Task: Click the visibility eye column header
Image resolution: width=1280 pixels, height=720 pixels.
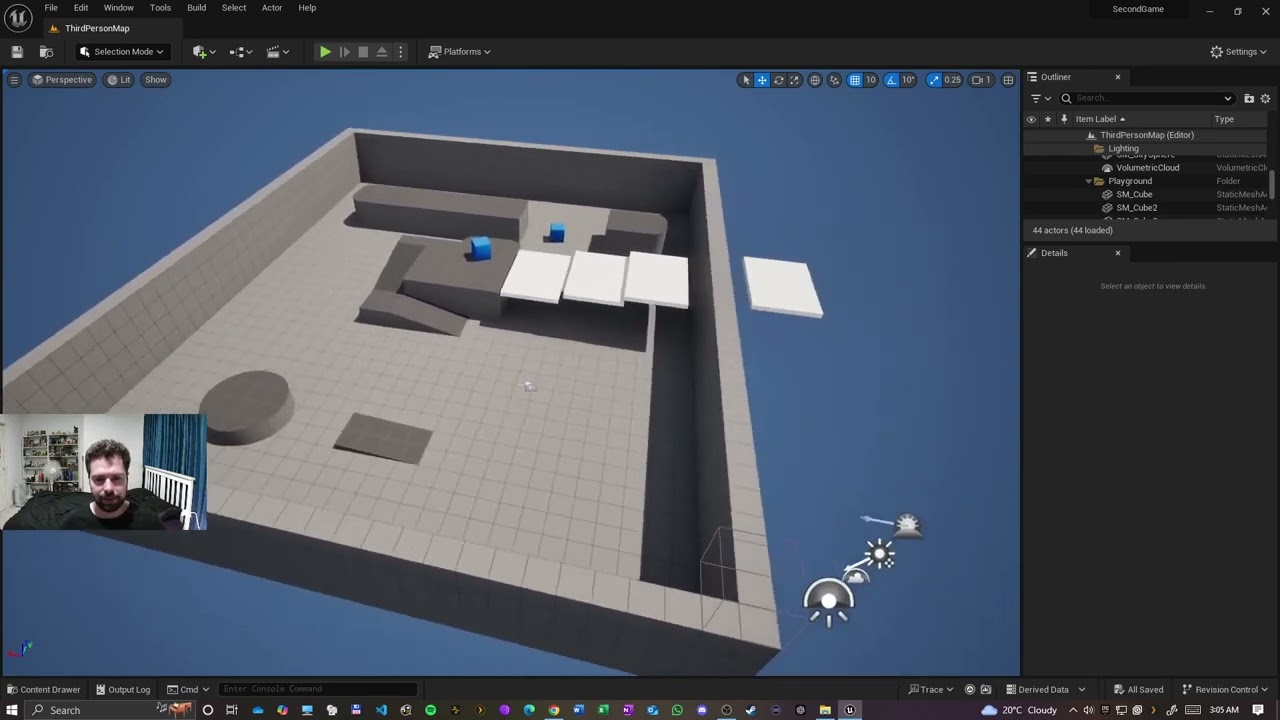Action: [x=1031, y=119]
